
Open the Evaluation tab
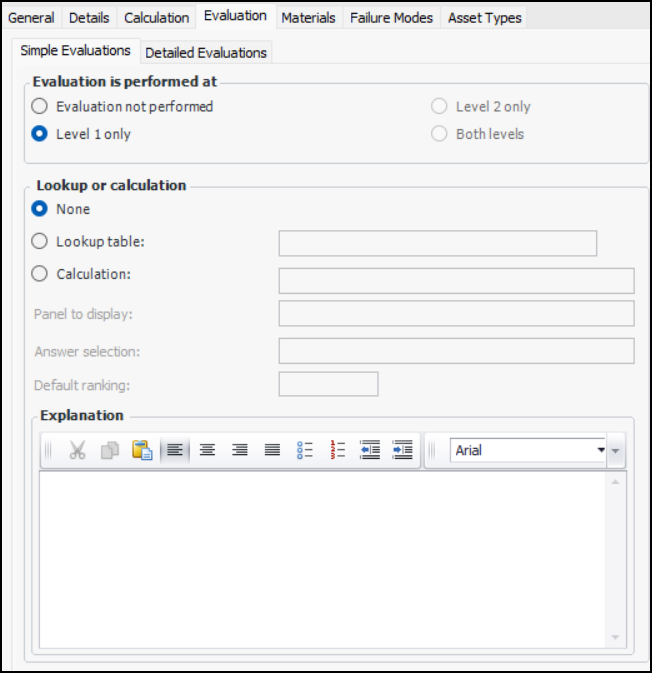pos(235,16)
